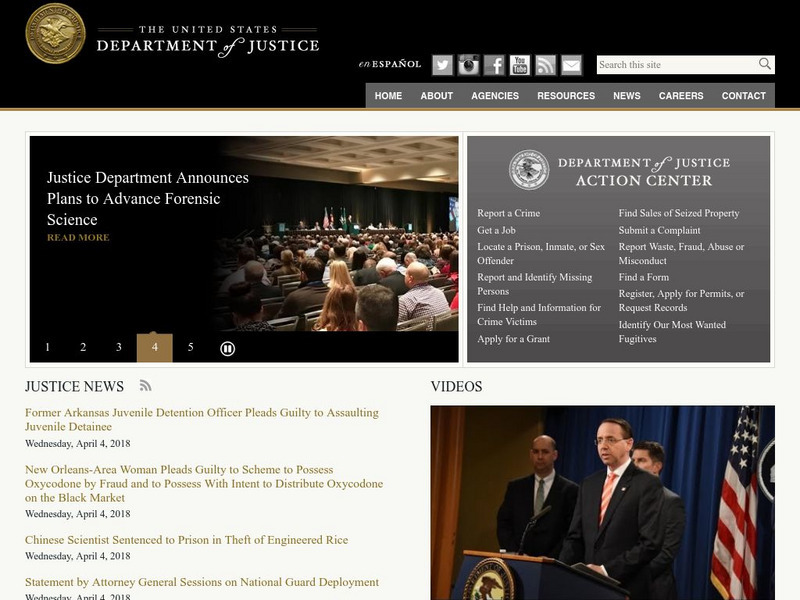Open the YouTube channel icon
Image resolution: width=800 pixels, height=600 pixels.
tap(519, 64)
